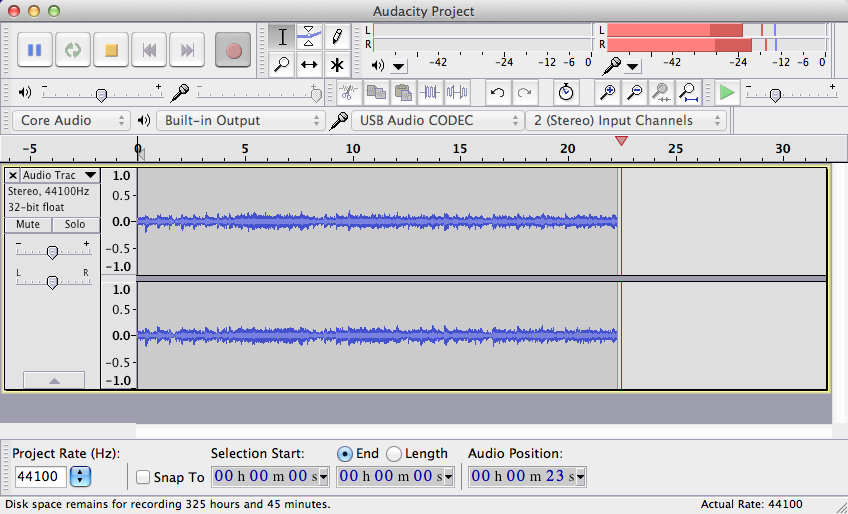Mute the Audio Track
The width and height of the screenshot is (848, 514).
pos(28,224)
